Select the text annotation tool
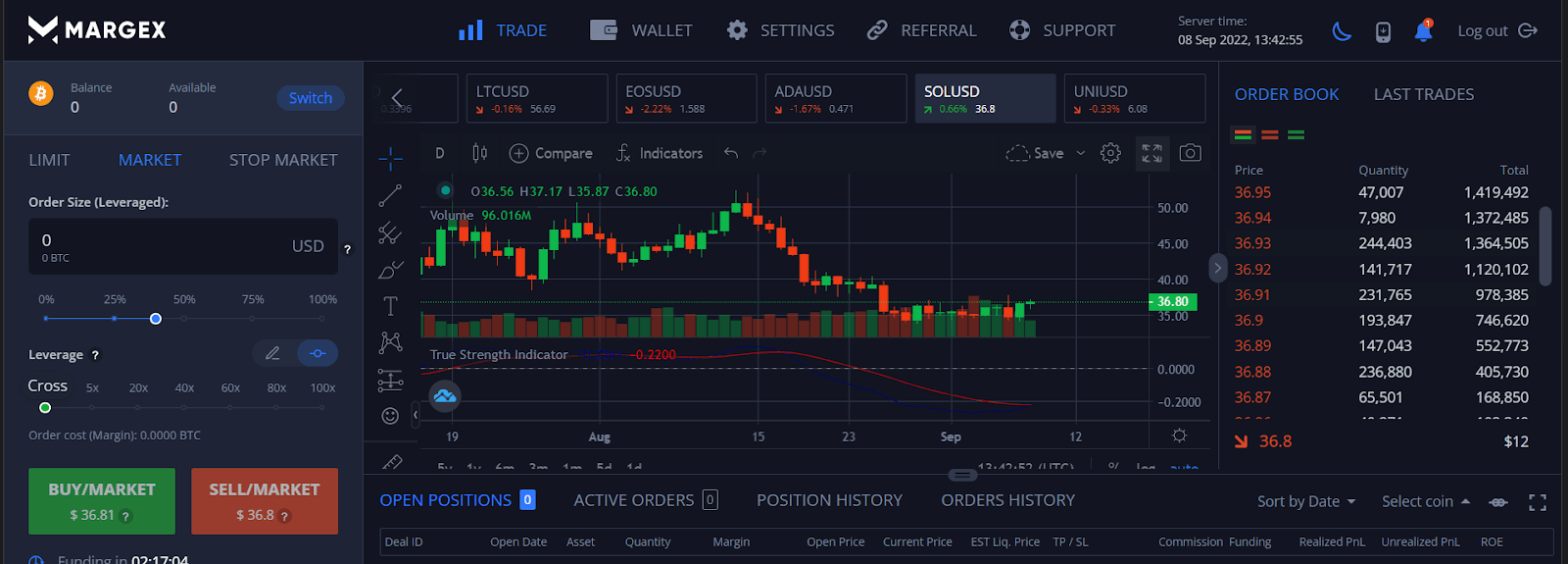1568x564 pixels. [x=390, y=306]
